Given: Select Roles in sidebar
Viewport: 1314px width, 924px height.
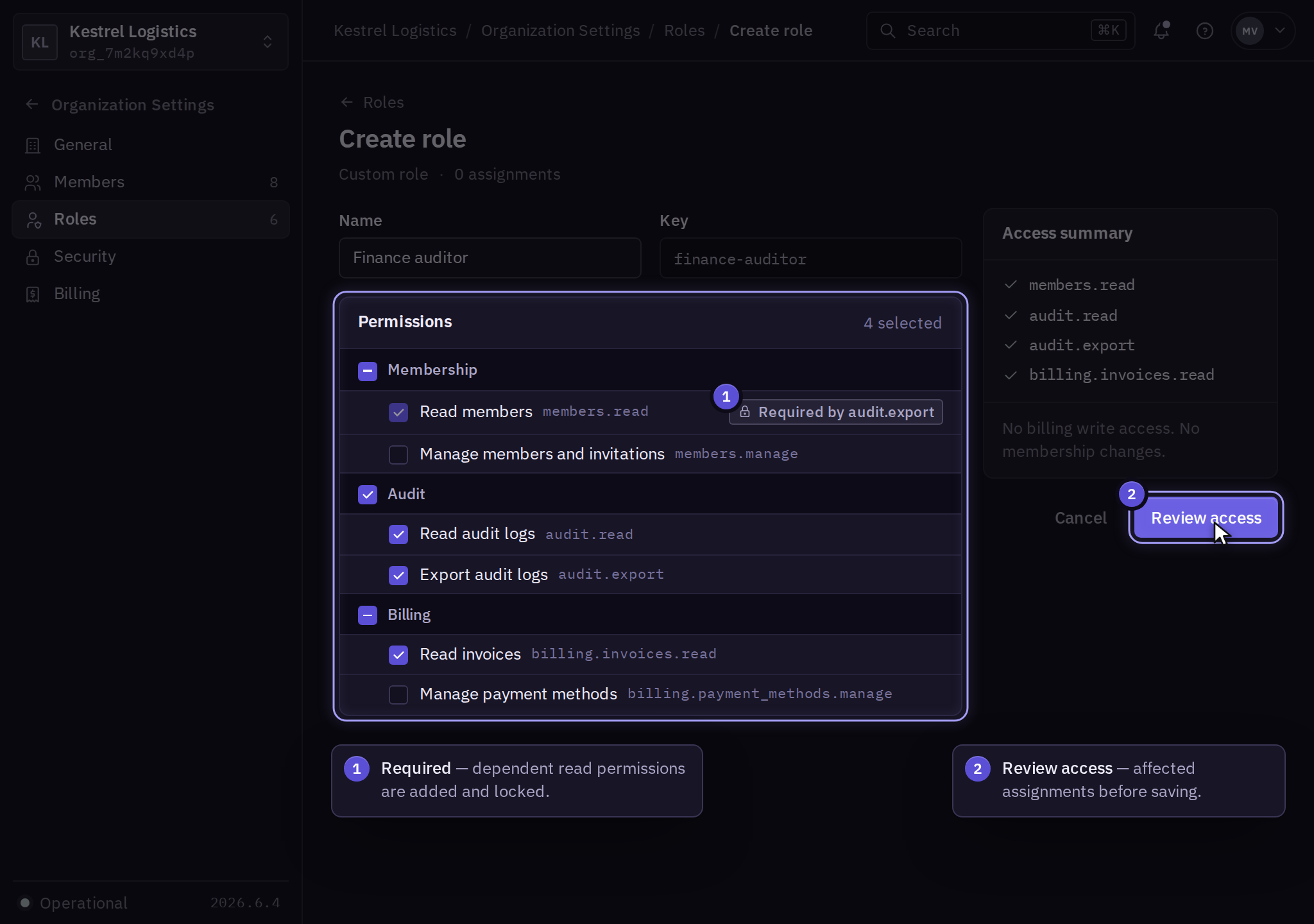Looking at the screenshot, I should (151, 219).
